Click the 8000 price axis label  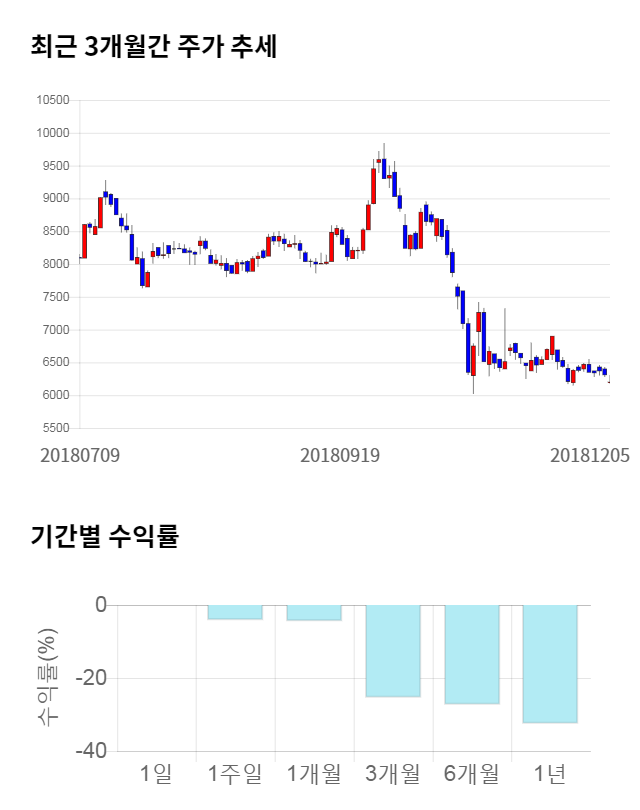pyautogui.click(x=54, y=264)
